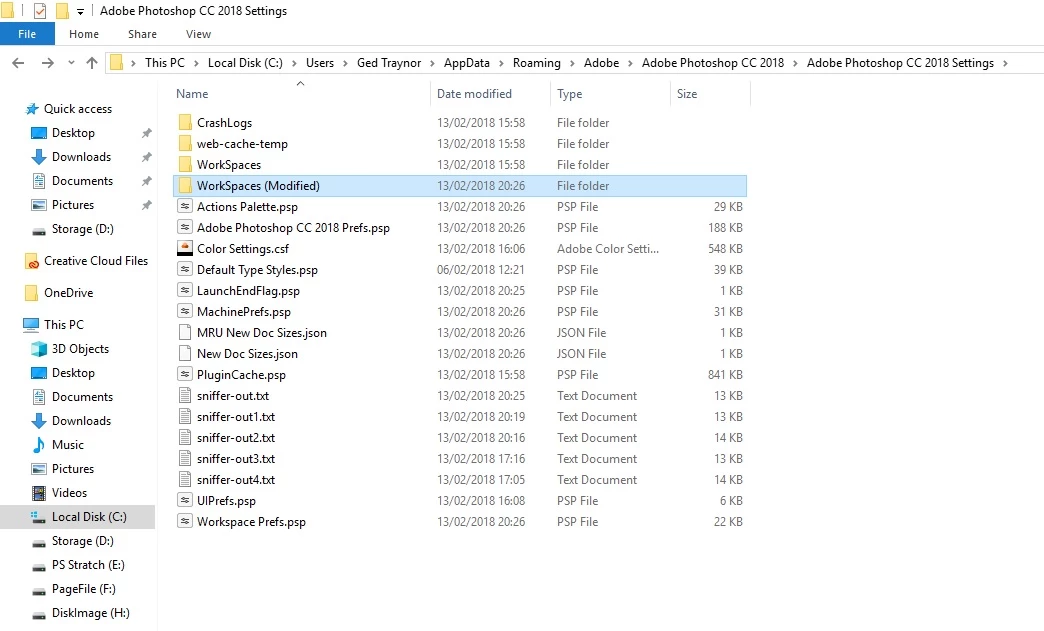Image resolution: width=1044 pixels, height=631 pixels.
Task: Click the Properties quick access toolbar icon
Action: [40, 11]
